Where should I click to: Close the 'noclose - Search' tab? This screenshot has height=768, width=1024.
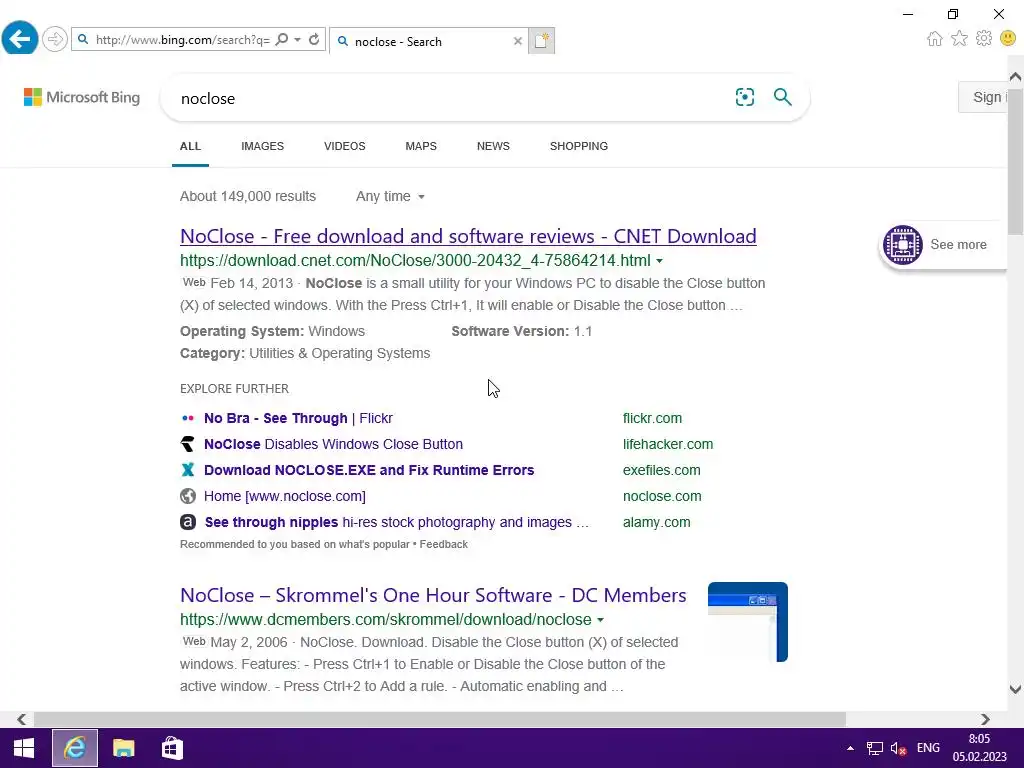tap(518, 41)
